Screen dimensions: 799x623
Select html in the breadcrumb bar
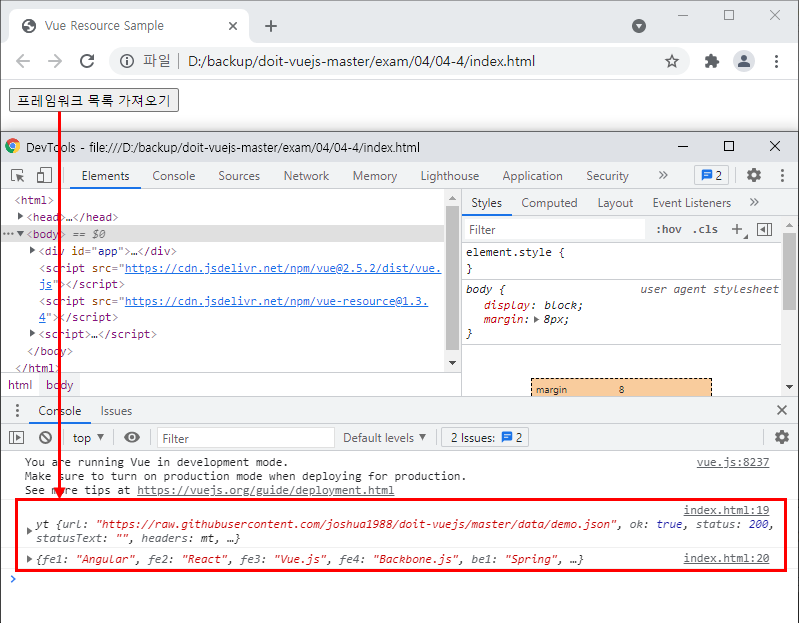pyautogui.click(x=20, y=385)
